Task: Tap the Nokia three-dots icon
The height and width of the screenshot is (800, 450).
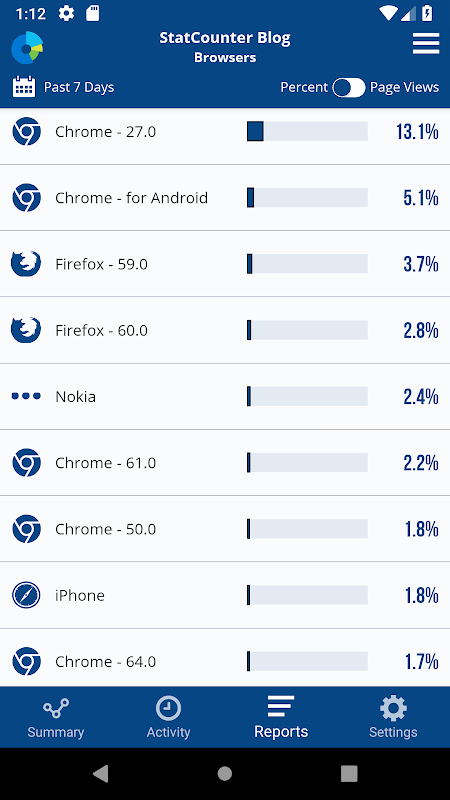Action: coord(26,396)
